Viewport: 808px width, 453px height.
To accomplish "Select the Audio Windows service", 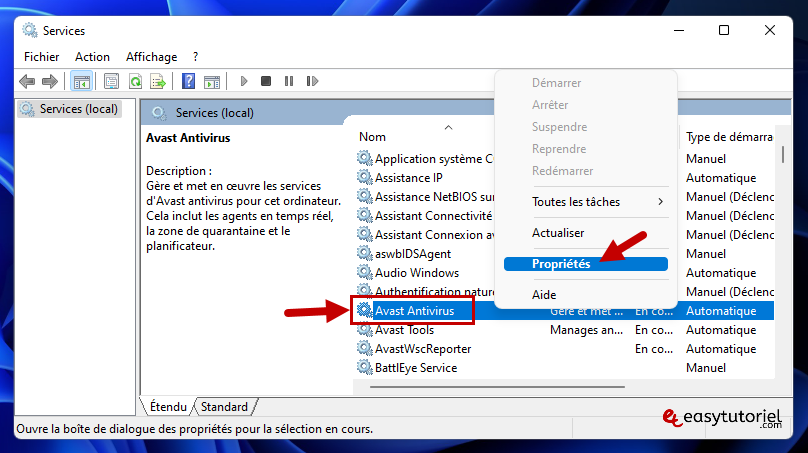I will [x=417, y=273].
